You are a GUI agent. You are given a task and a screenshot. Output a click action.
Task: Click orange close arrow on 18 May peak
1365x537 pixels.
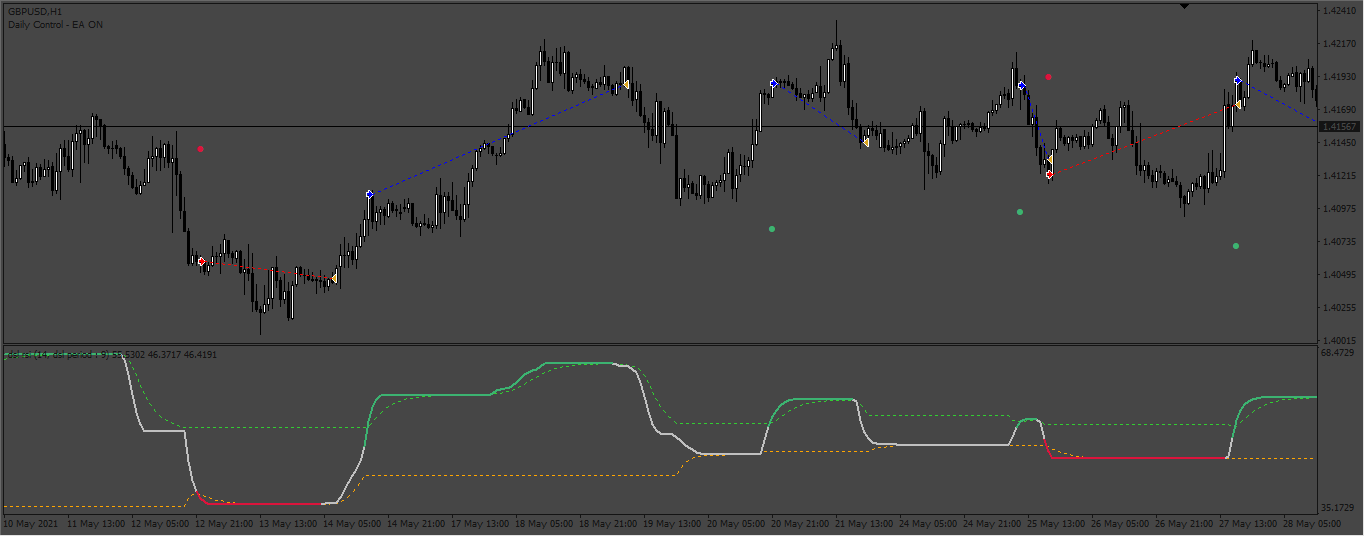(626, 85)
